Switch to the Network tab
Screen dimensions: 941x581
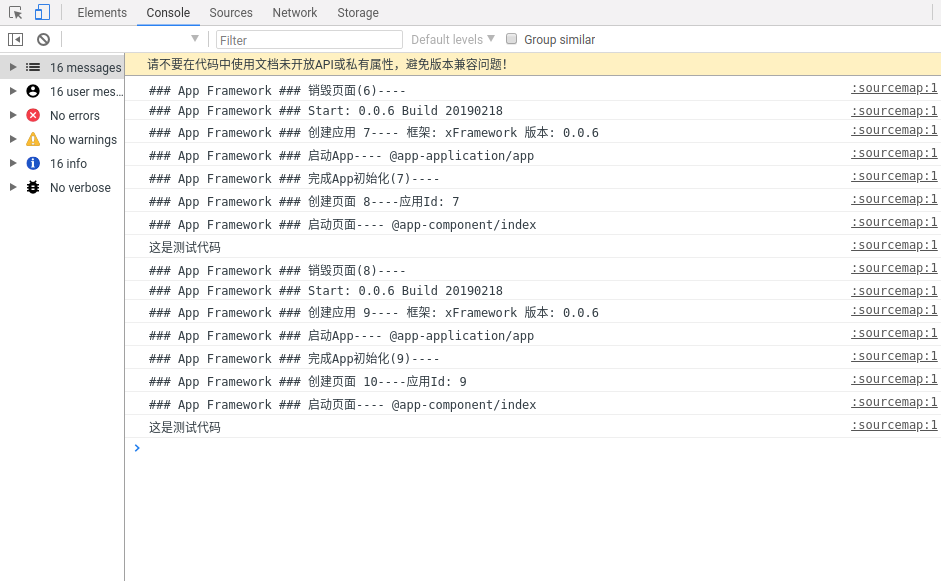pyautogui.click(x=294, y=13)
